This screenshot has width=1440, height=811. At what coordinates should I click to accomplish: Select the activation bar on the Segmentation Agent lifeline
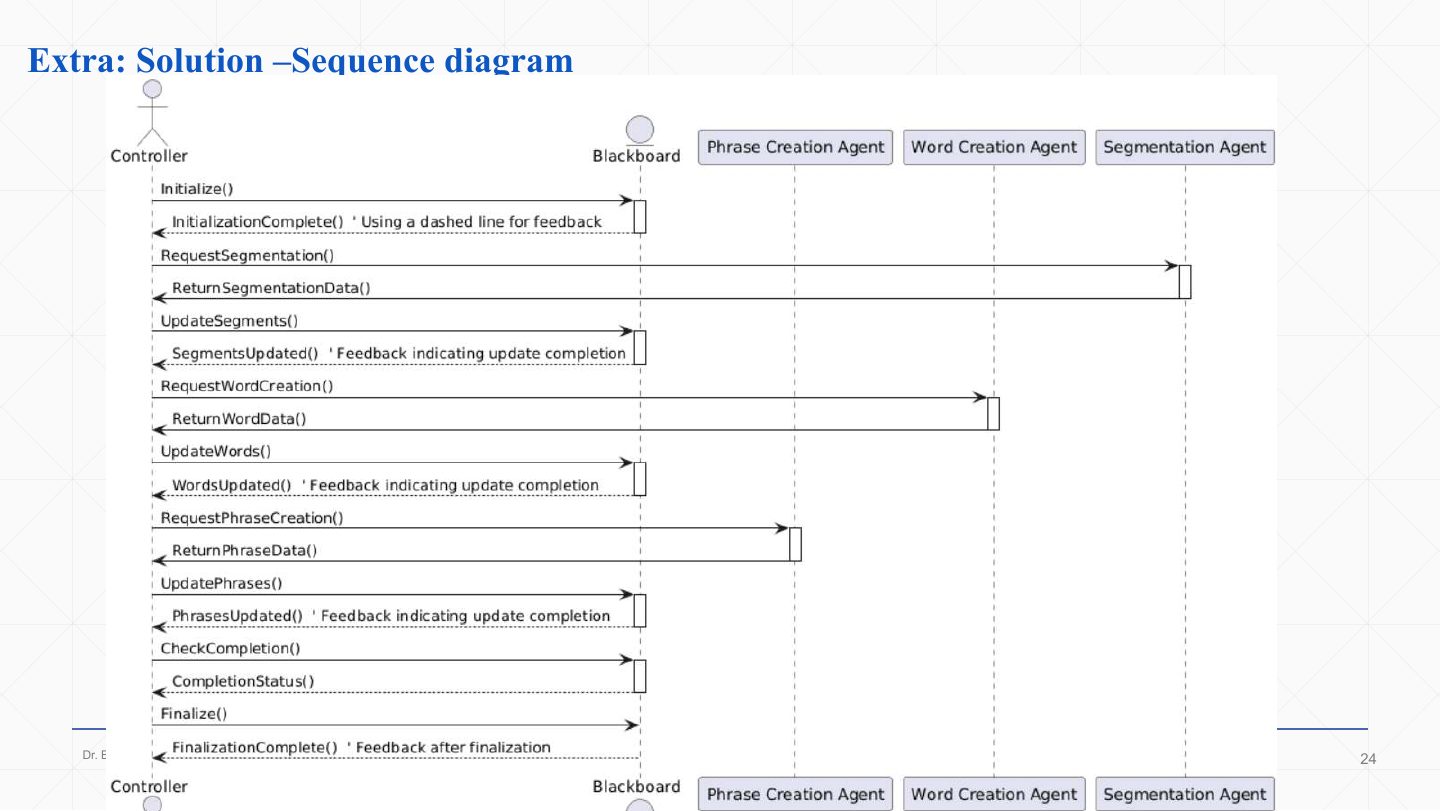tap(1185, 282)
